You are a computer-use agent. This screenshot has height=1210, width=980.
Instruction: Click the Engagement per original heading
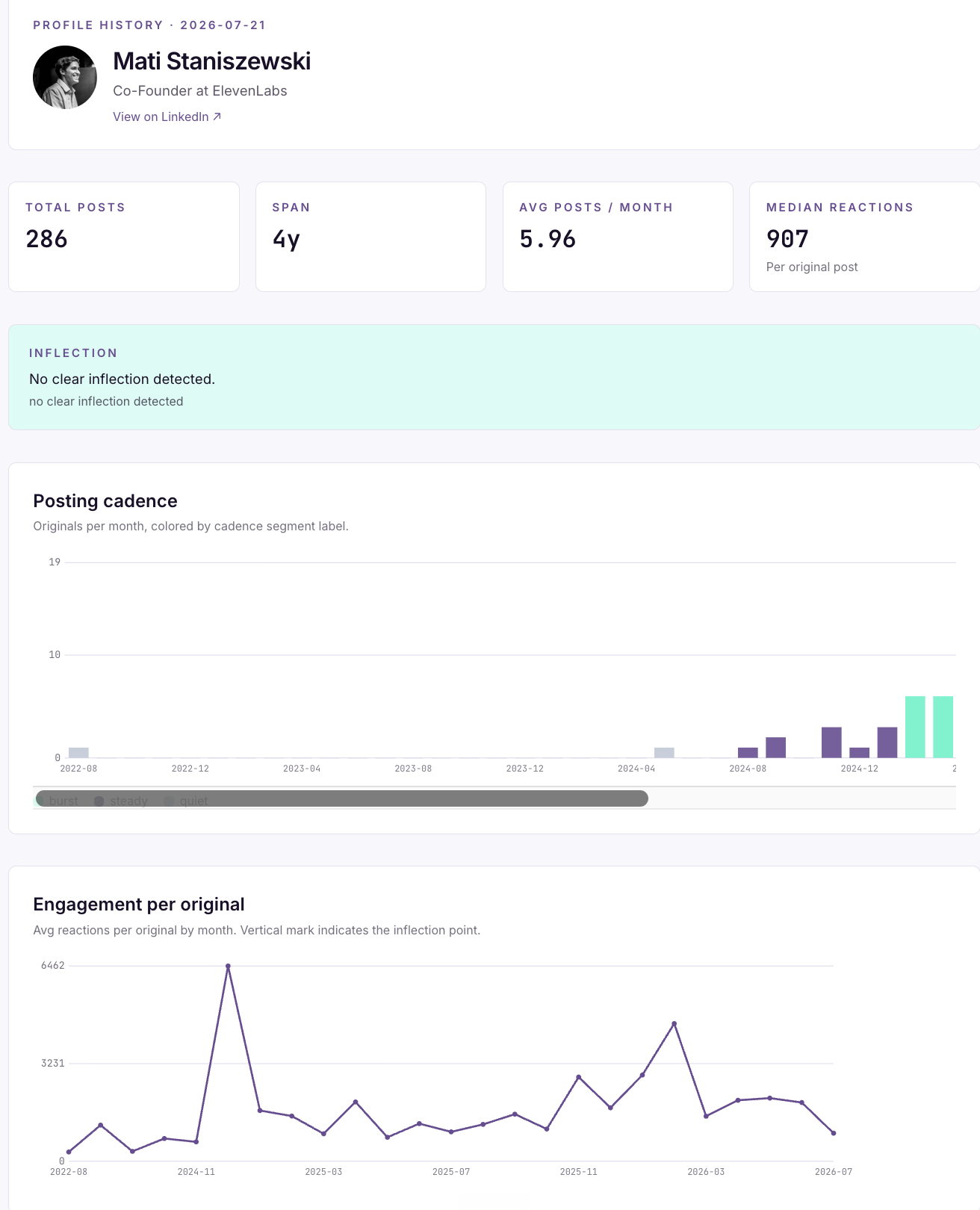(x=139, y=905)
